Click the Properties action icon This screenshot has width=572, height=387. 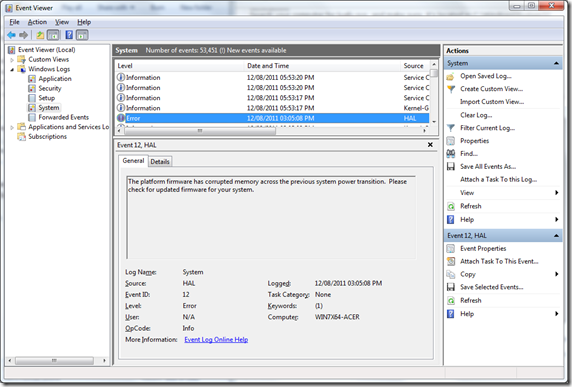[451, 141]
